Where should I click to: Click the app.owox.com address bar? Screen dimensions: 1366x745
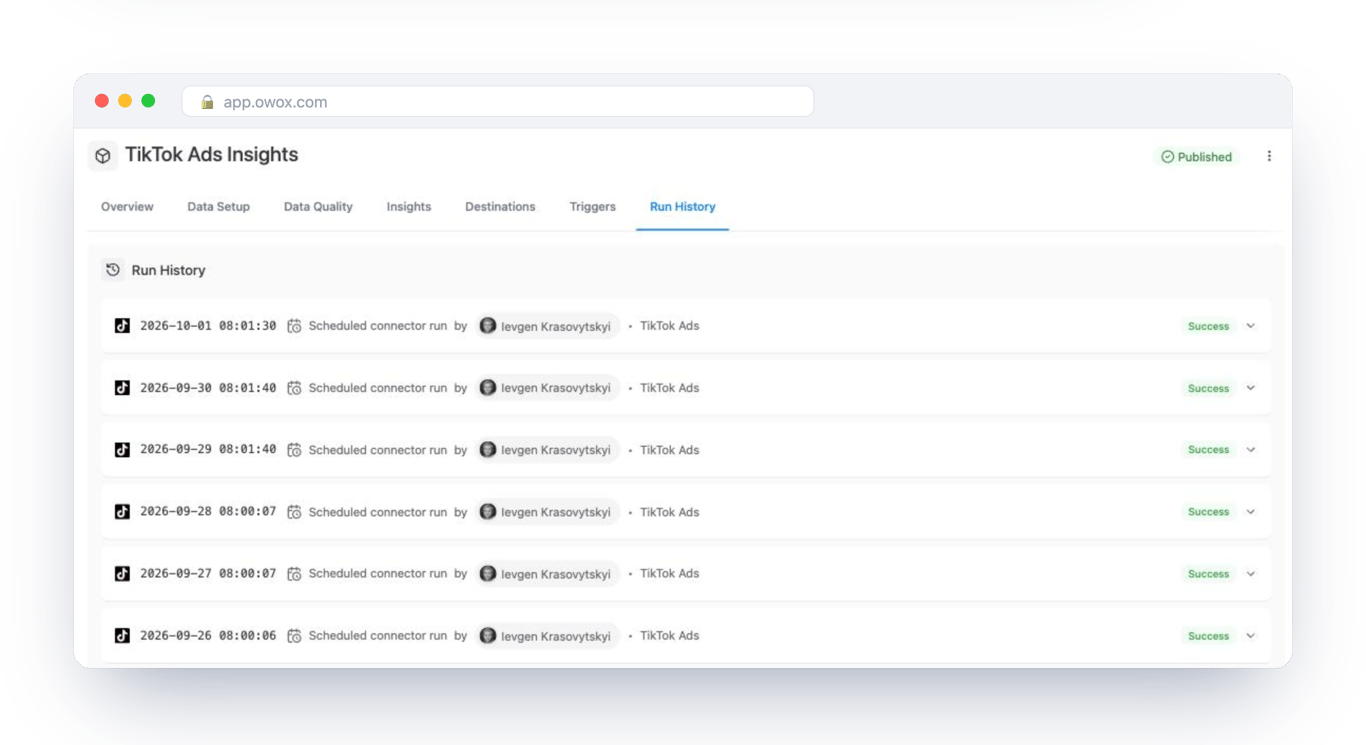coord(498,102)
